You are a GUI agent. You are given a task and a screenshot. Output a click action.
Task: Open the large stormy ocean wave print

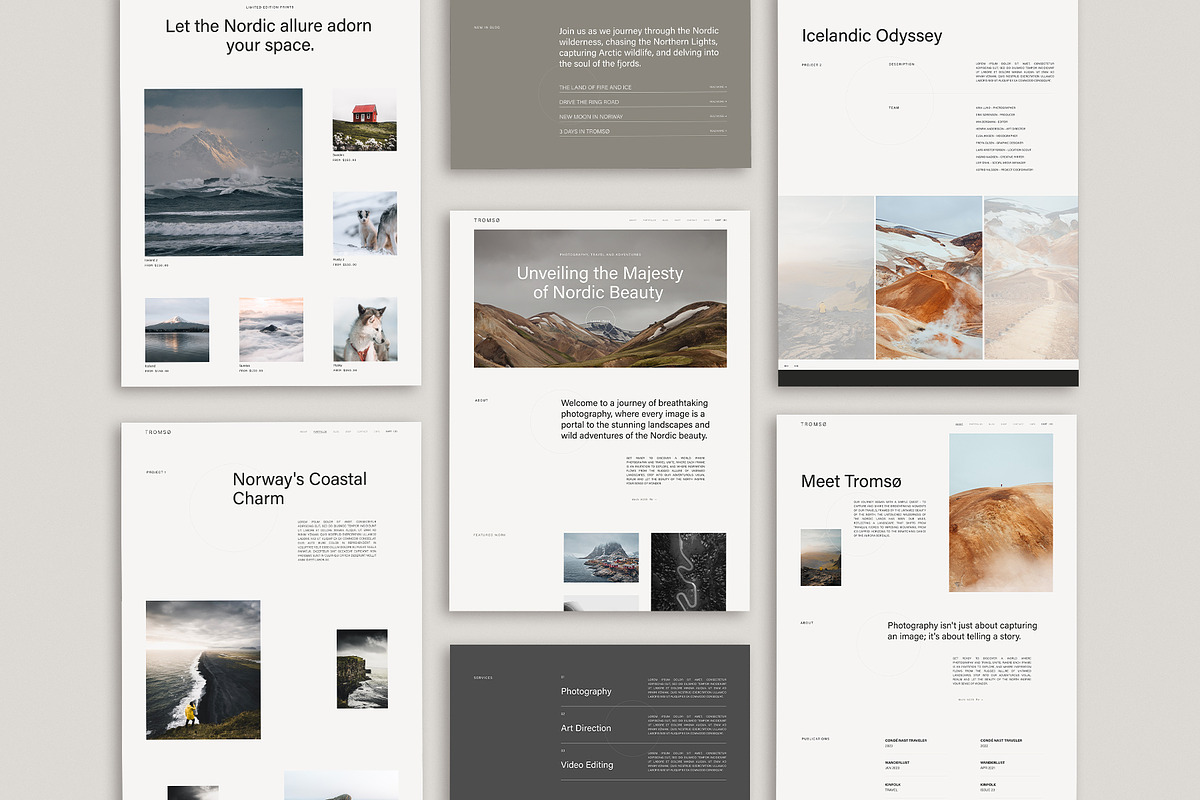(223, 172)
